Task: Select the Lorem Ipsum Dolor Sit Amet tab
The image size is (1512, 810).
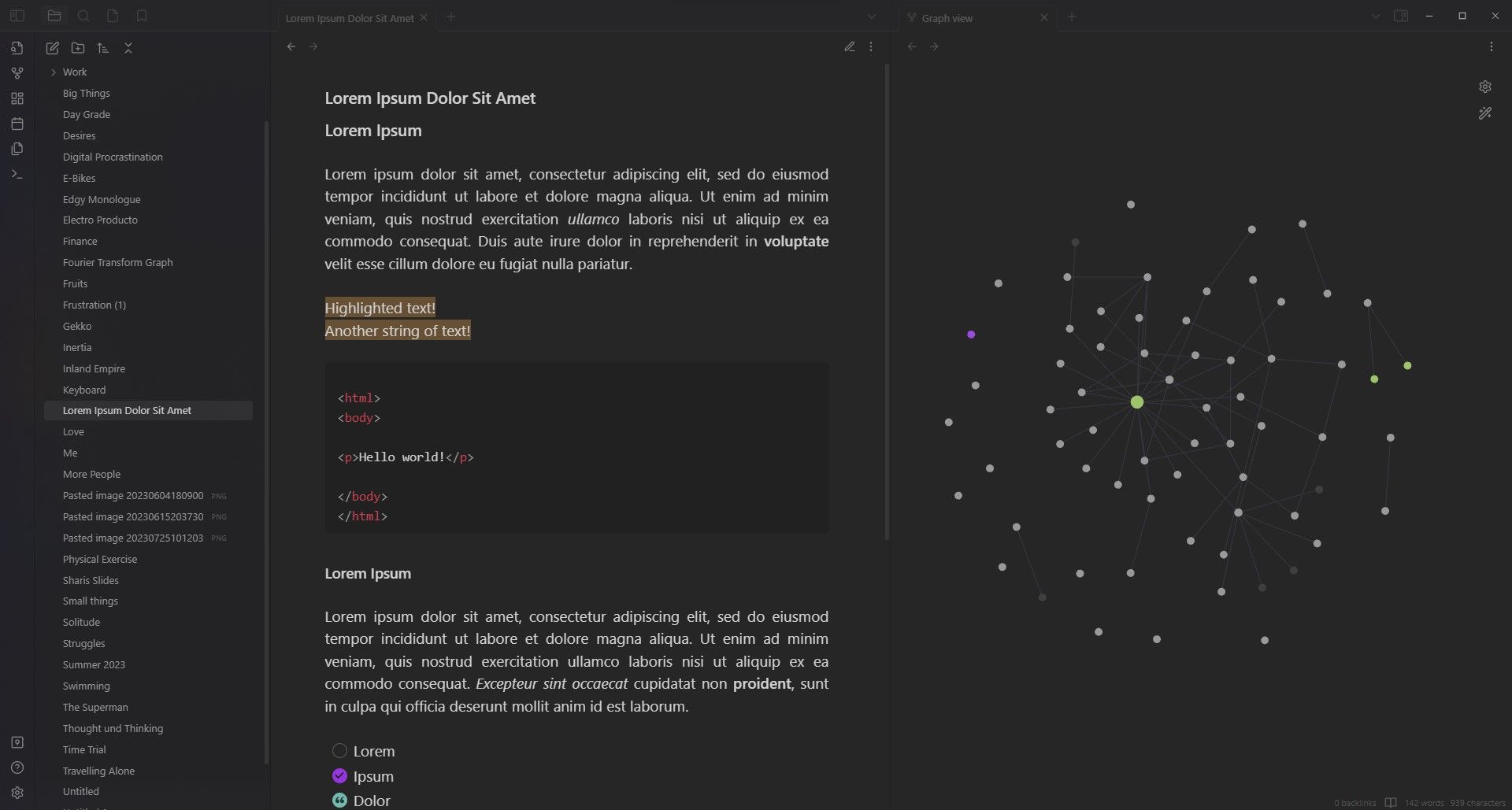Action: 350,17
